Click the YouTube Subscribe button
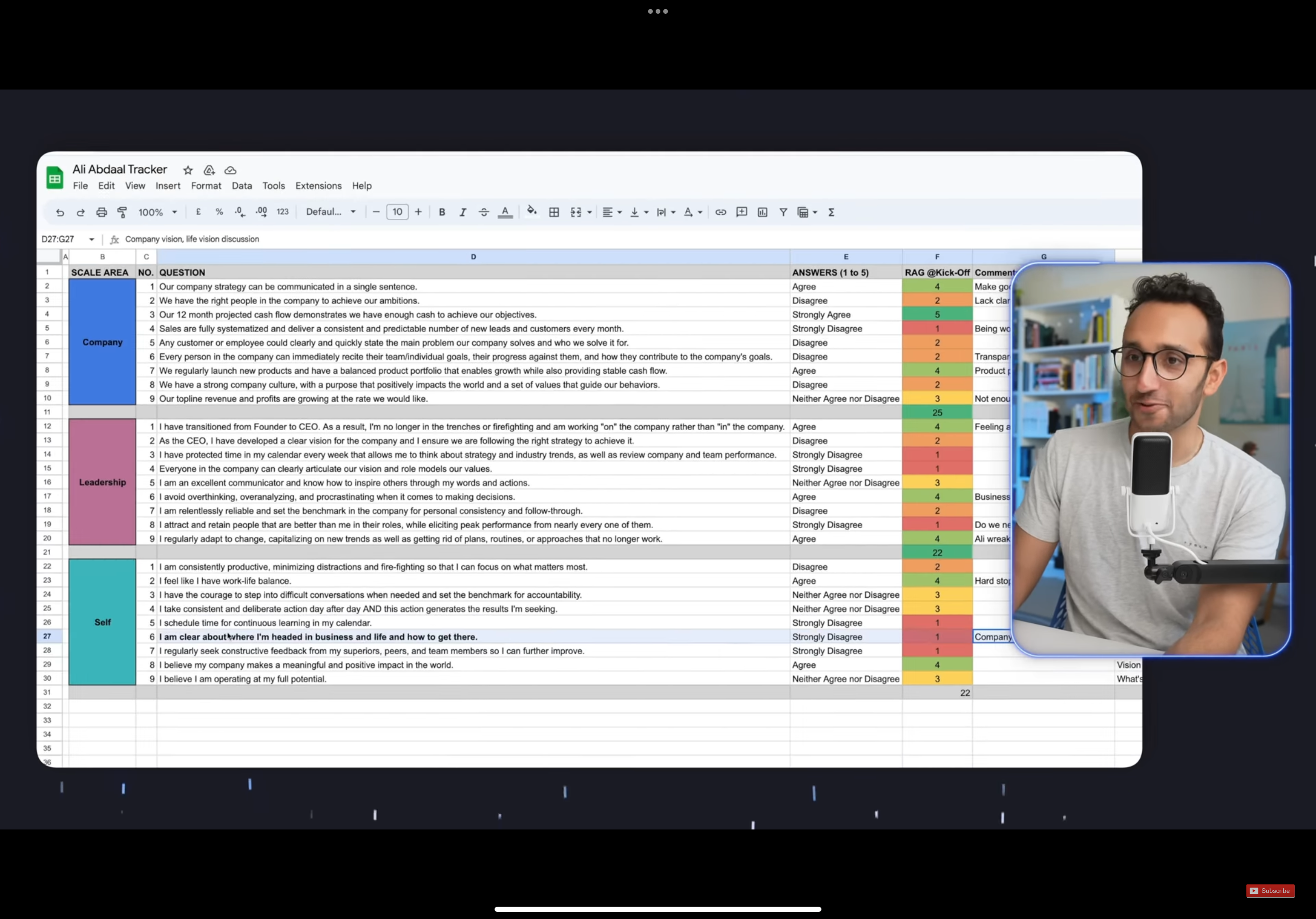 pyautogui.click(x=1270, y=890)
